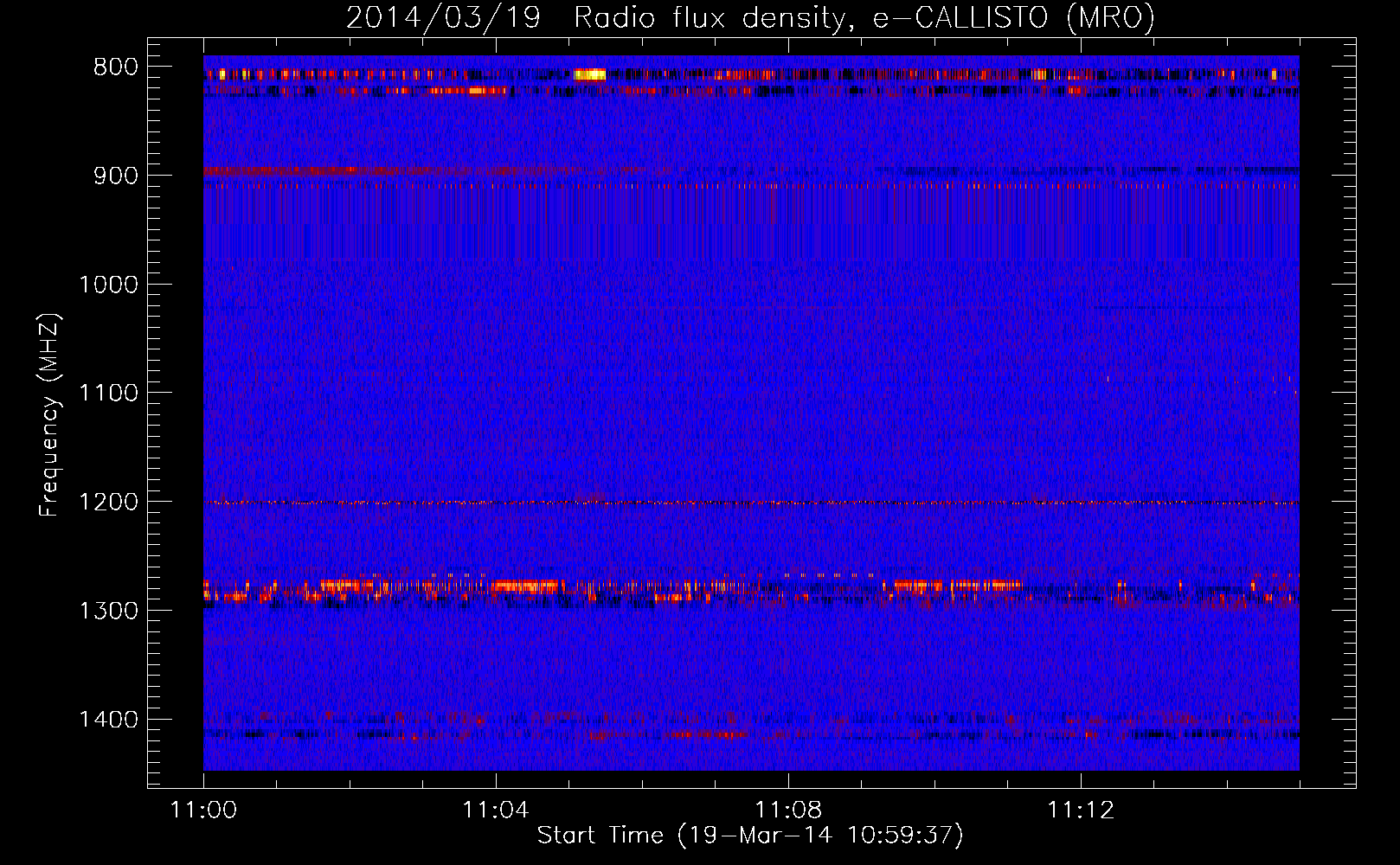
Task: Click the thin orange line at 1200 MHz
Action: coord(751,503)
